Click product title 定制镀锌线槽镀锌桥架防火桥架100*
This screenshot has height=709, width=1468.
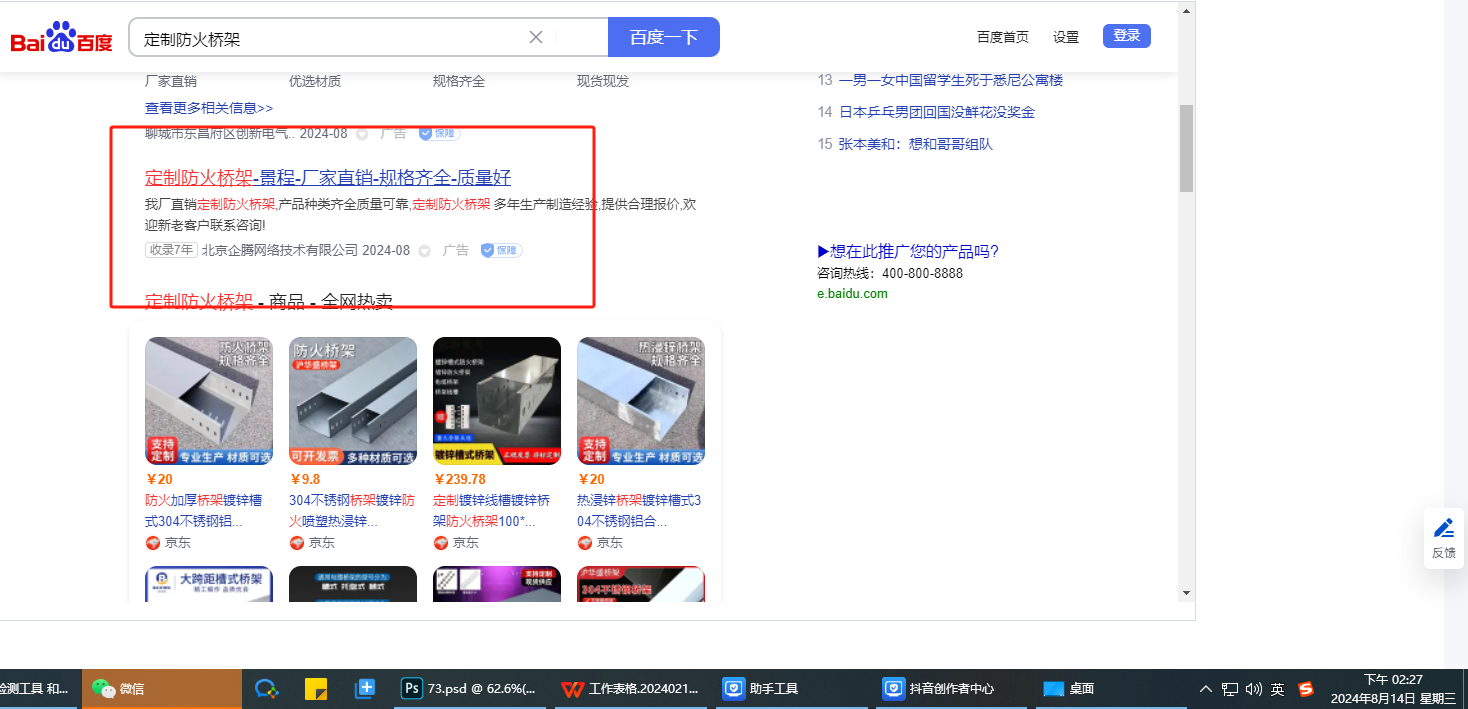492,510
